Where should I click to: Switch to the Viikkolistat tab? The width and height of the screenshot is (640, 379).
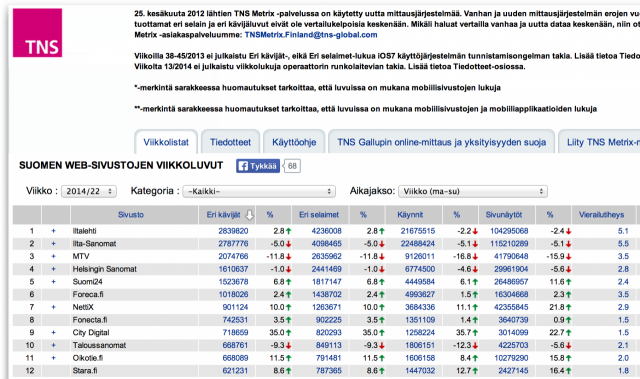coord(166,142)
